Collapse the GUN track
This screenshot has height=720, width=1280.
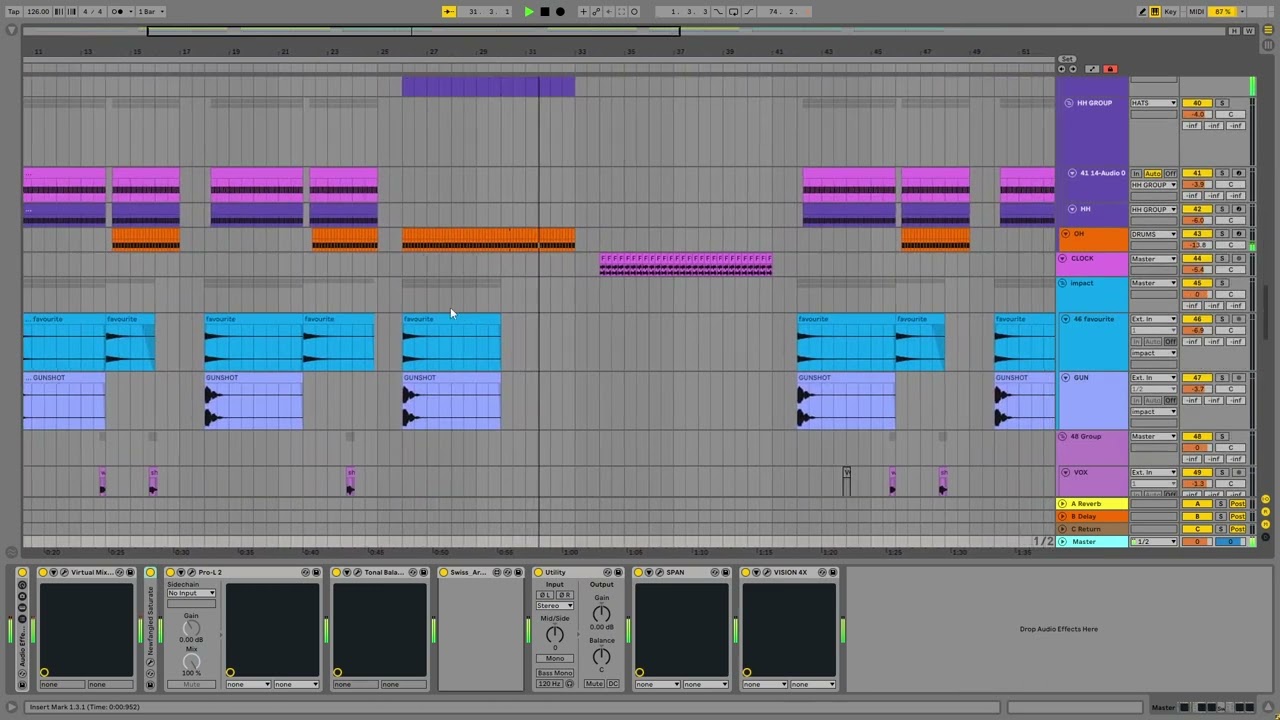point(1066,378)
